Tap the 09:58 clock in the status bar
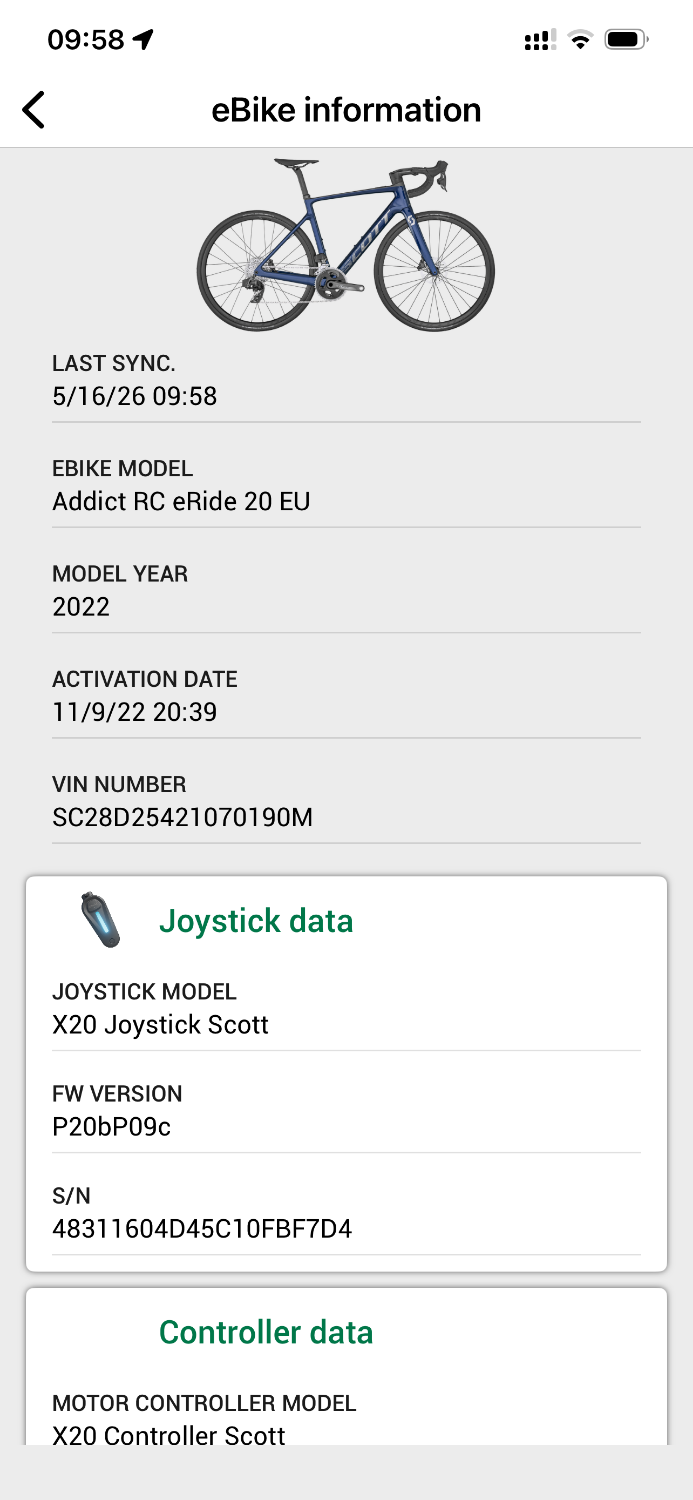Screen dimensions: 693x1500 coord(86,40)
